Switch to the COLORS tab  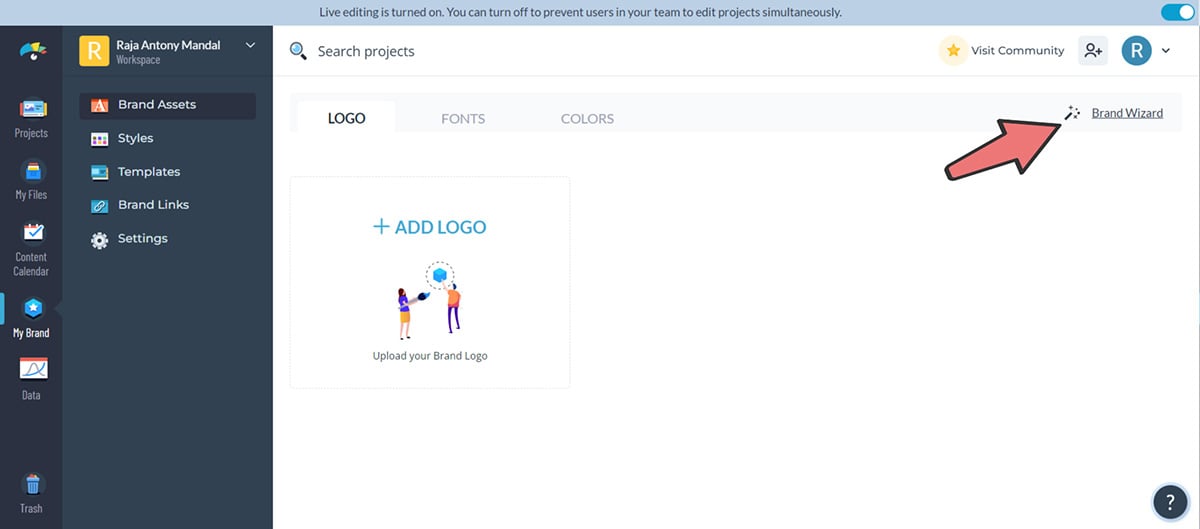[587, 118]
